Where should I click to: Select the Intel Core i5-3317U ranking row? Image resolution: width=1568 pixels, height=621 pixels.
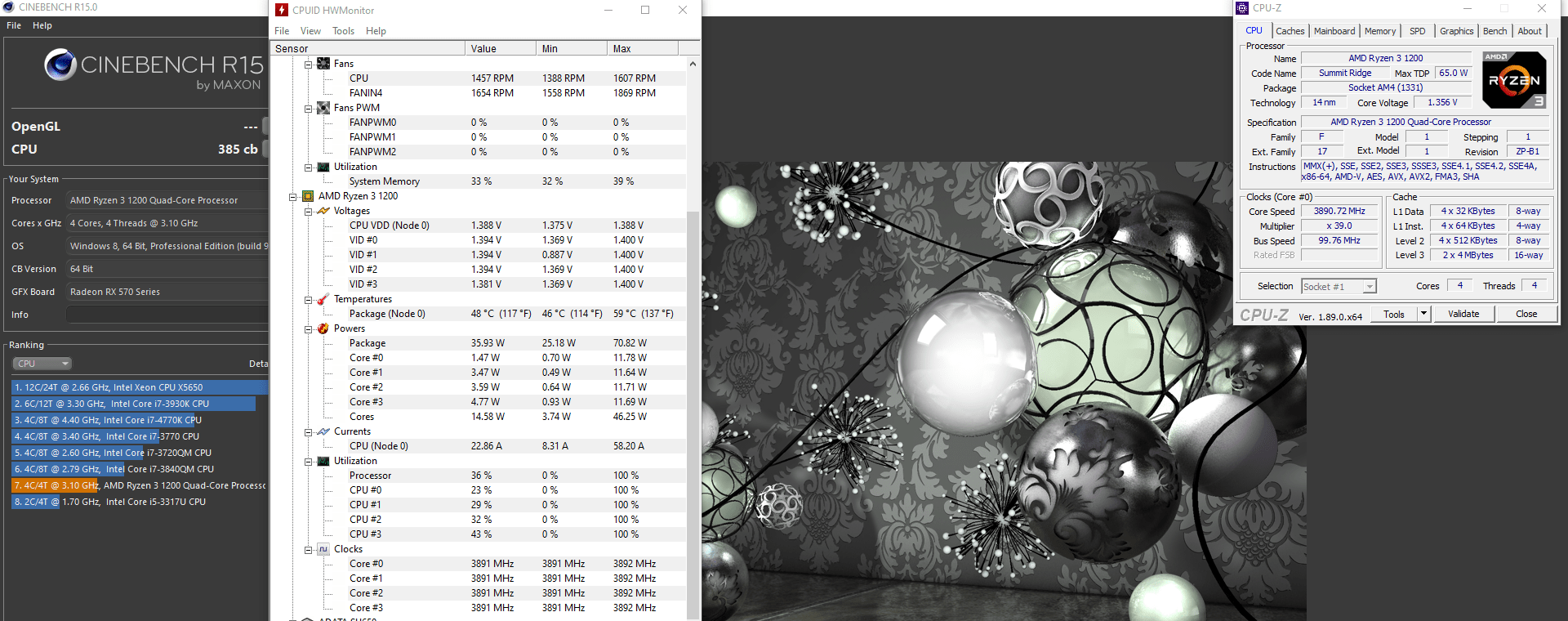(x=140, y=502)
